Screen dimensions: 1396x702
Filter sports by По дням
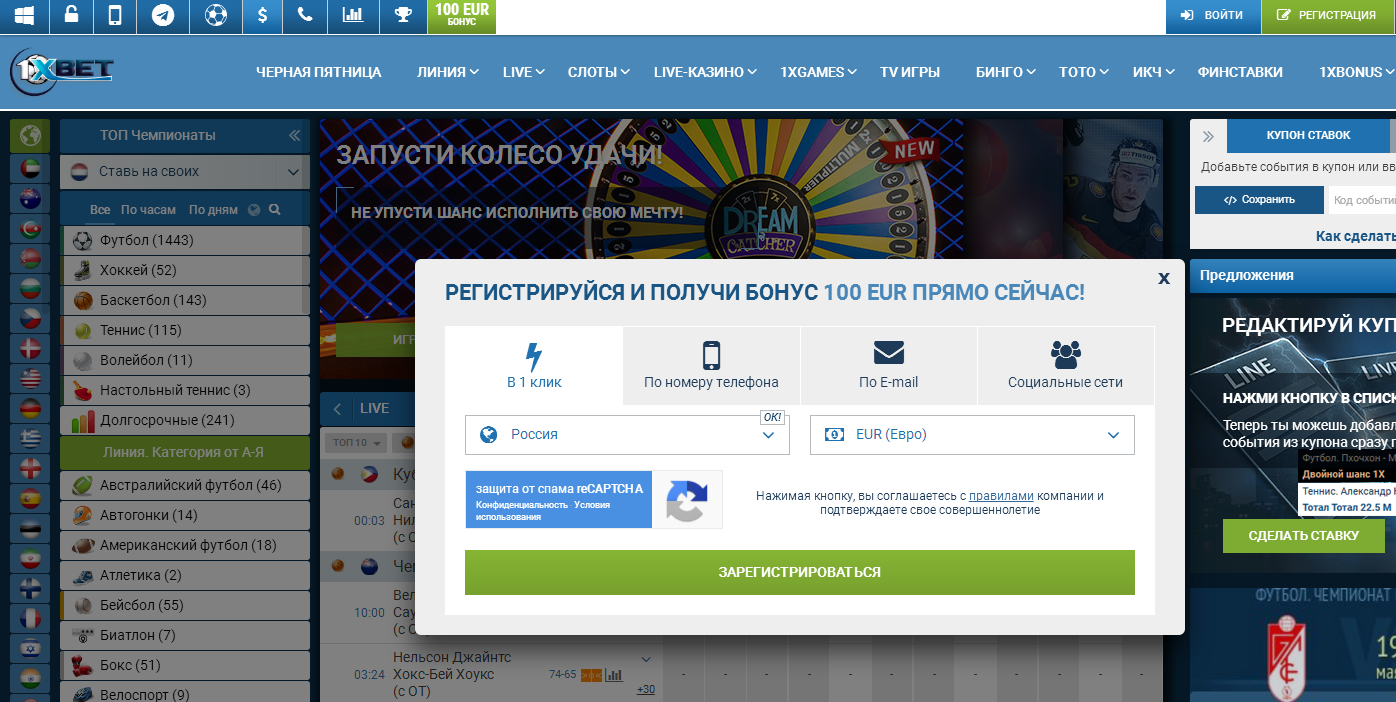(x=213, y=210)
